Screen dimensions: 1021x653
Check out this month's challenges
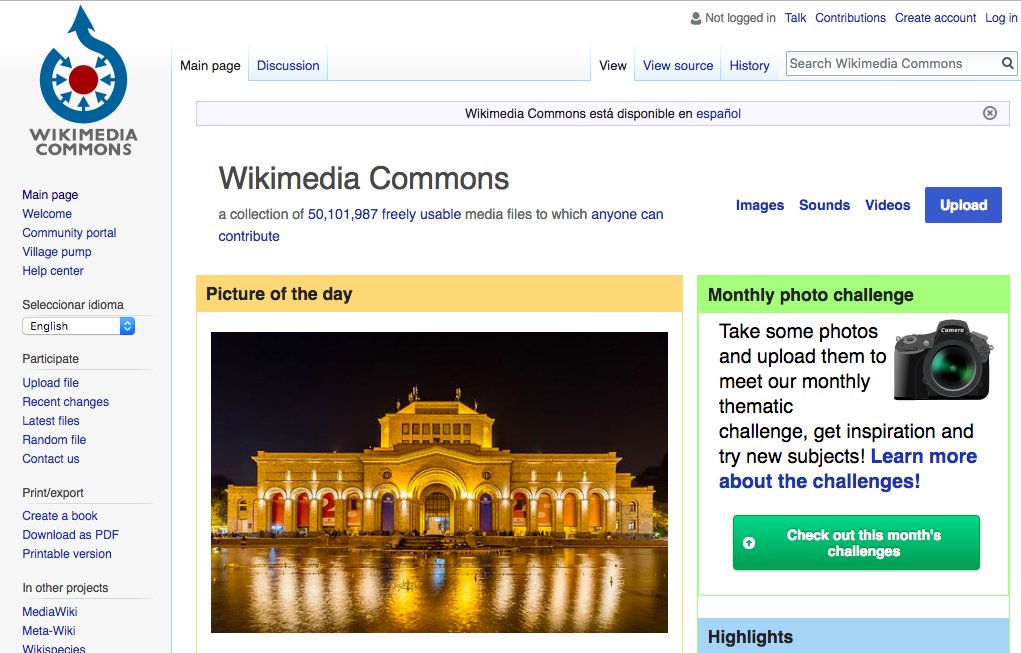pyautogui.click(x=855, y=541)
